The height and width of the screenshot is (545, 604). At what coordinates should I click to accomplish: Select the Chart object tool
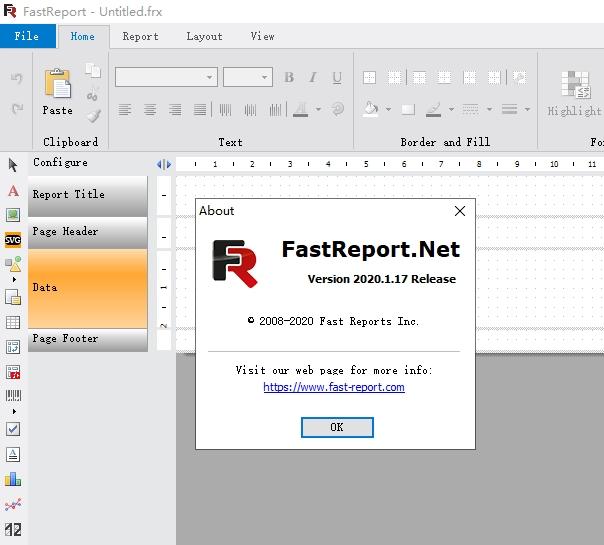[13, 480]
